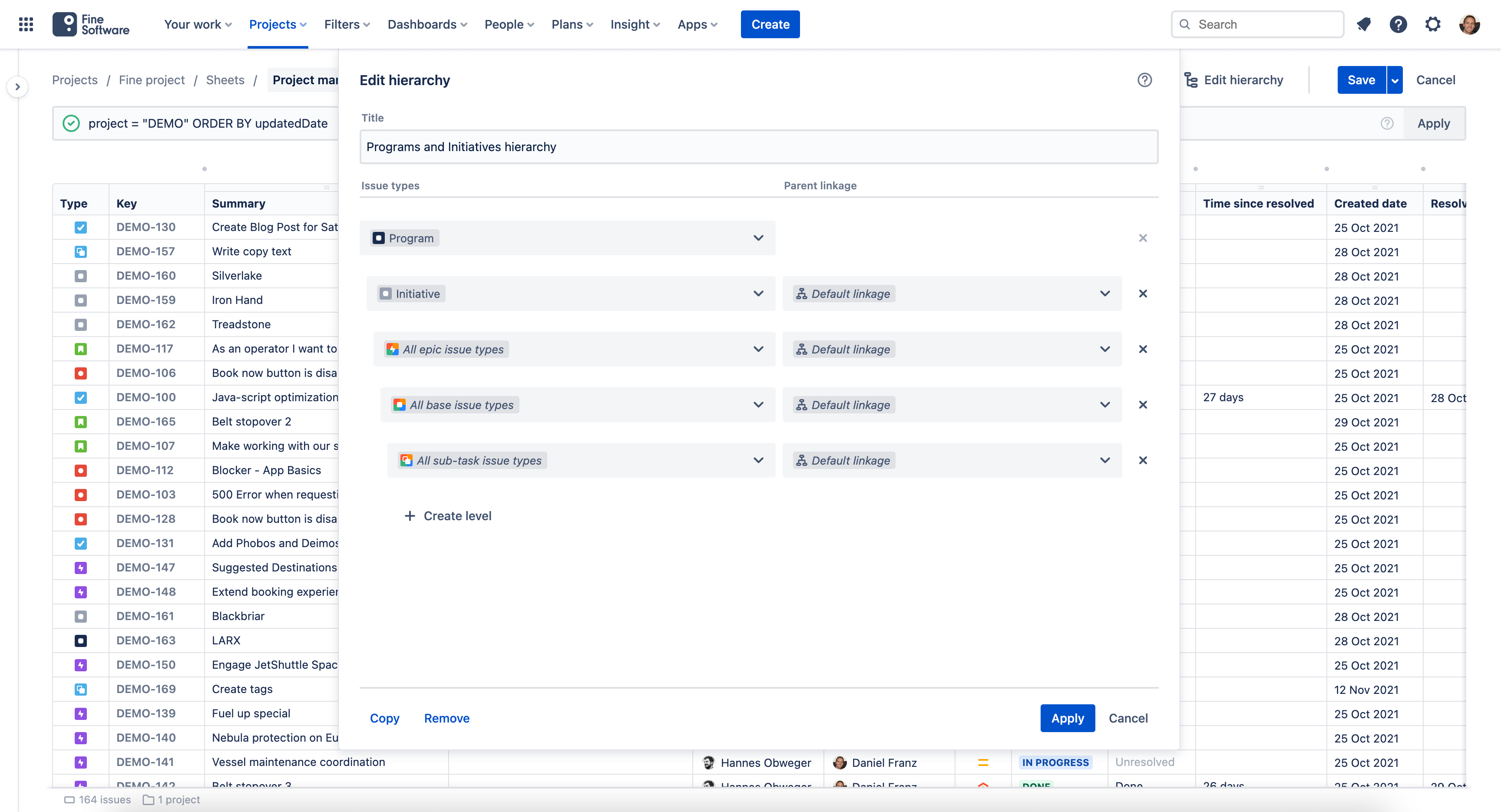
Task: Remove the Program hierarchy level
Action: point(1143,238)
